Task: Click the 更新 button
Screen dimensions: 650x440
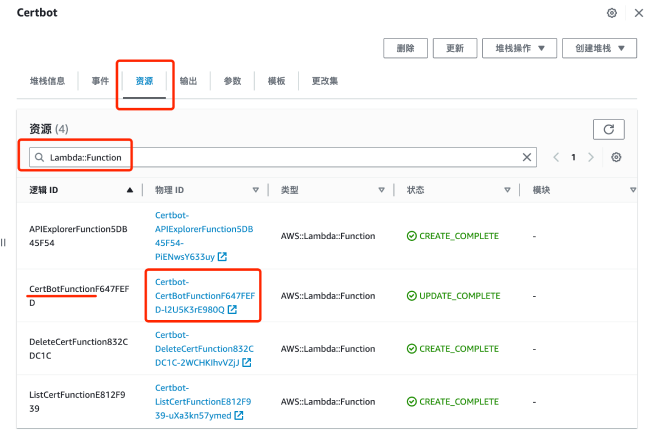Action: [x=455, y=48]
